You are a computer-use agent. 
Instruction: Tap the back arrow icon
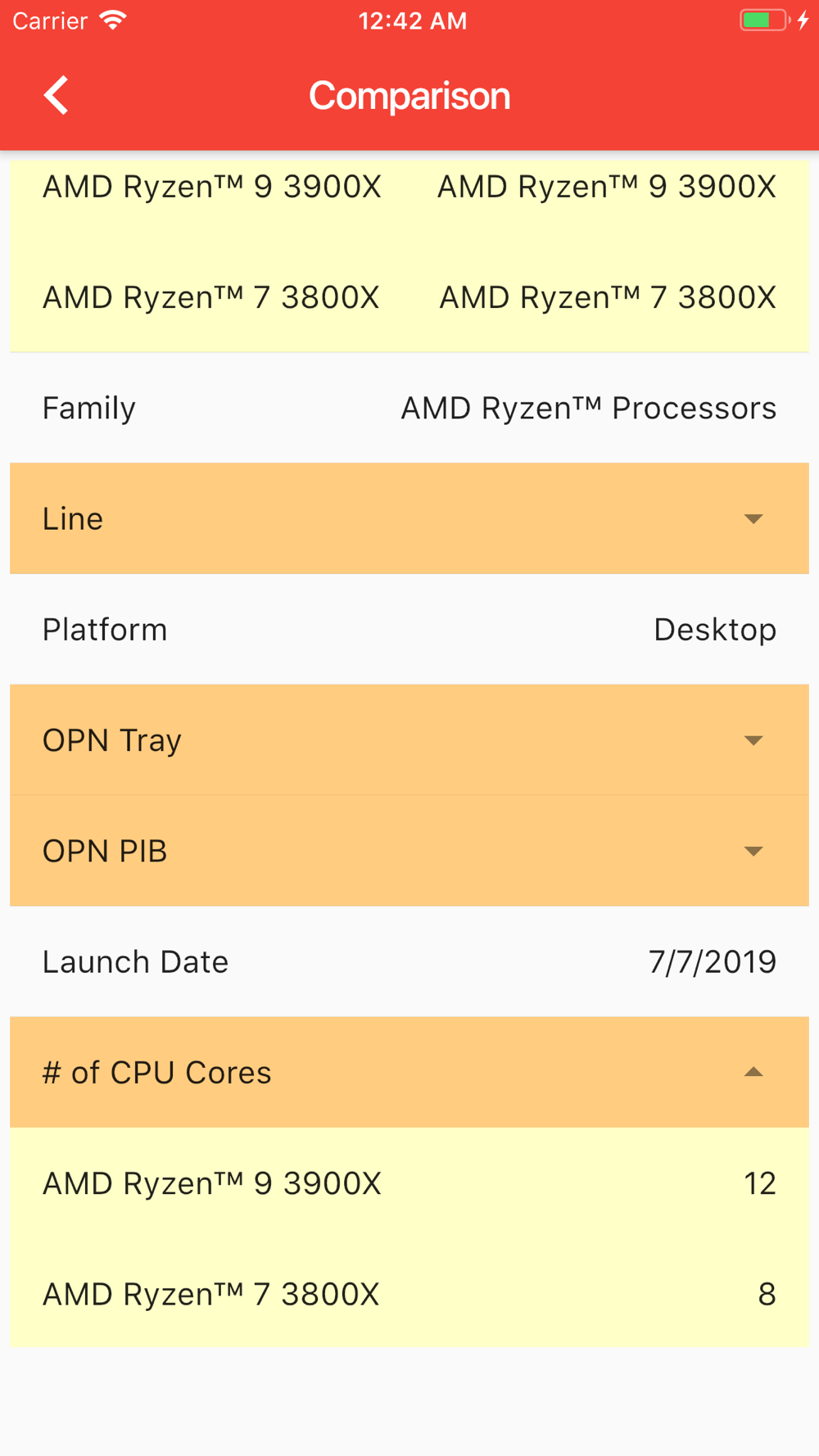56,96
